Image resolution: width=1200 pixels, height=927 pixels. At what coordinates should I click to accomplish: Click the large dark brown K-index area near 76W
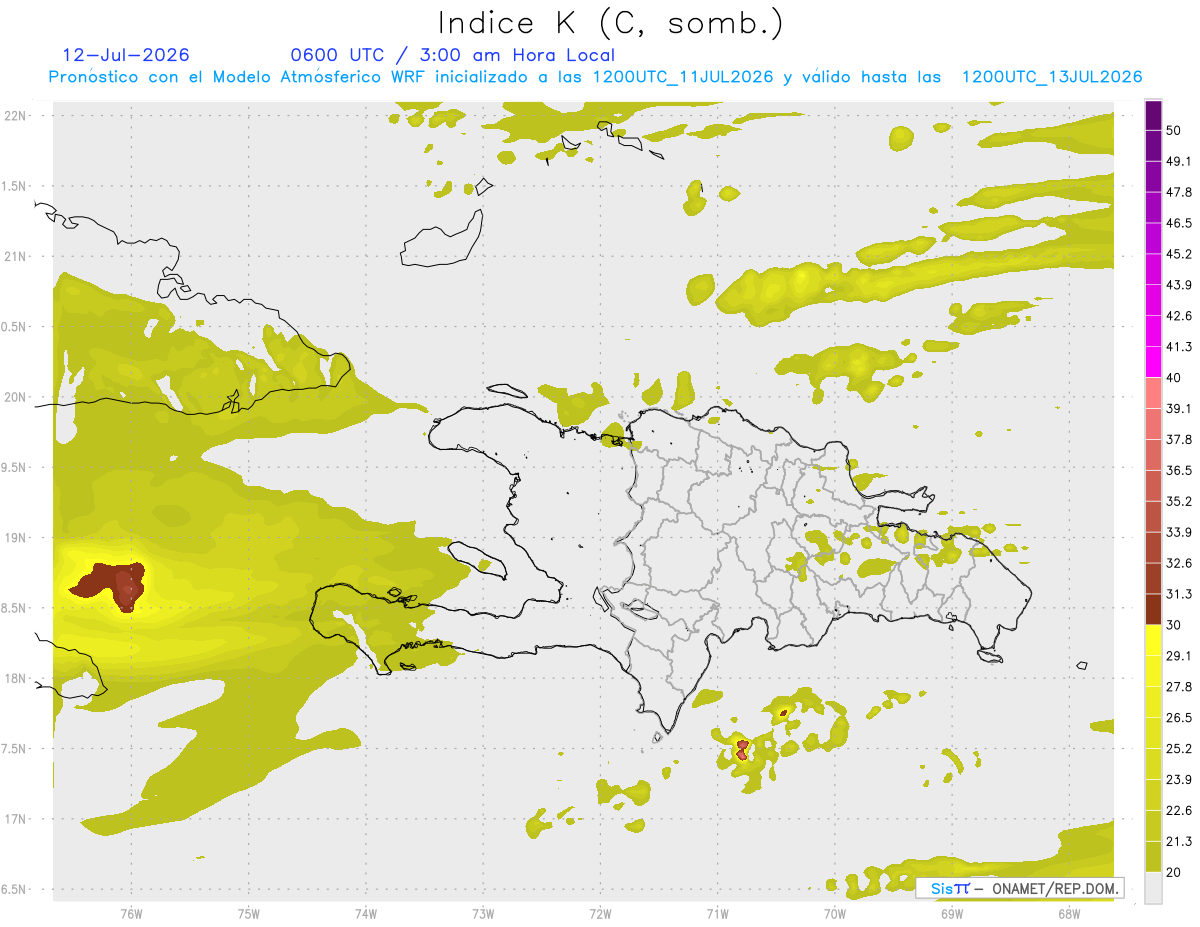click(x=110, y=584)
